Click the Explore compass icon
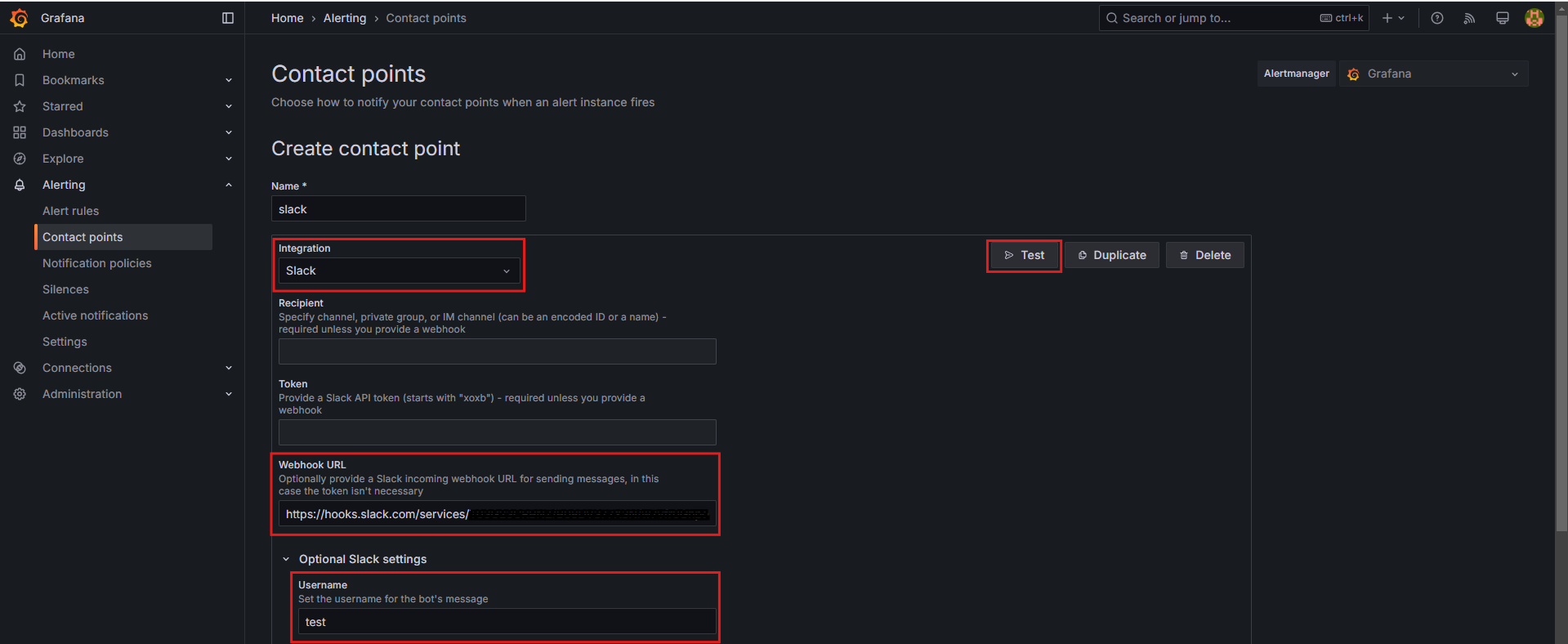Viewport: 1568px width, 644px height. pyautogui.click(x=20, y=159)
